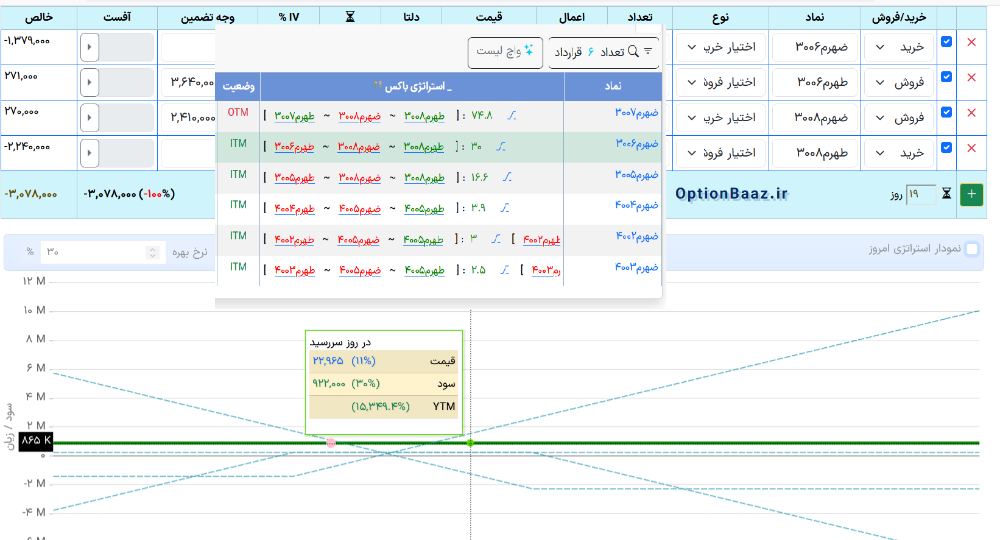Image resolution: width=1000 pixels, height=540 pixels.
Task: Open payoff chart icon for ضهرم۴۰۰۲ row
Action: tap(496, 239)
